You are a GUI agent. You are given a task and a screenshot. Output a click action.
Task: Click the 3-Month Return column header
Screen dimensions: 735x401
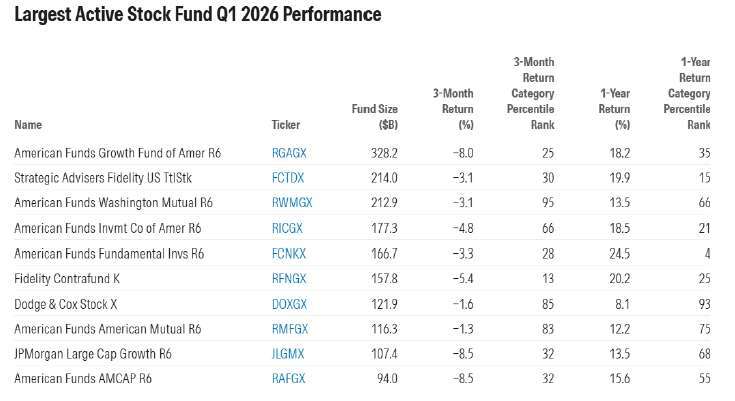452,109
